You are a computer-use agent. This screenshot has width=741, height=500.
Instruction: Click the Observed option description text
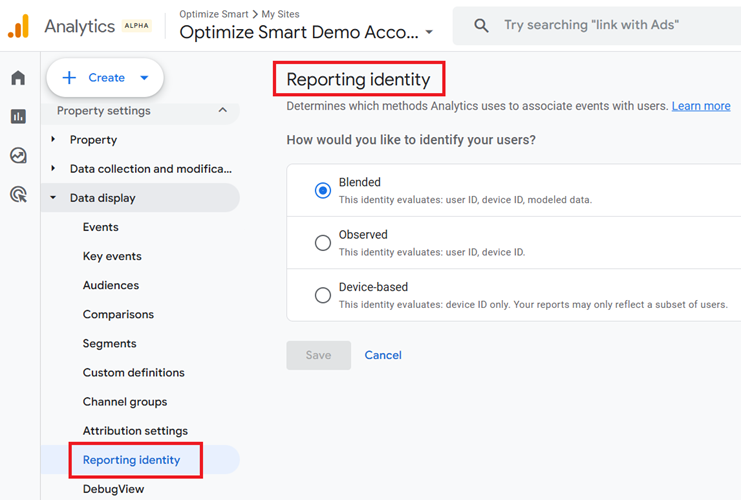coord(432,252)
